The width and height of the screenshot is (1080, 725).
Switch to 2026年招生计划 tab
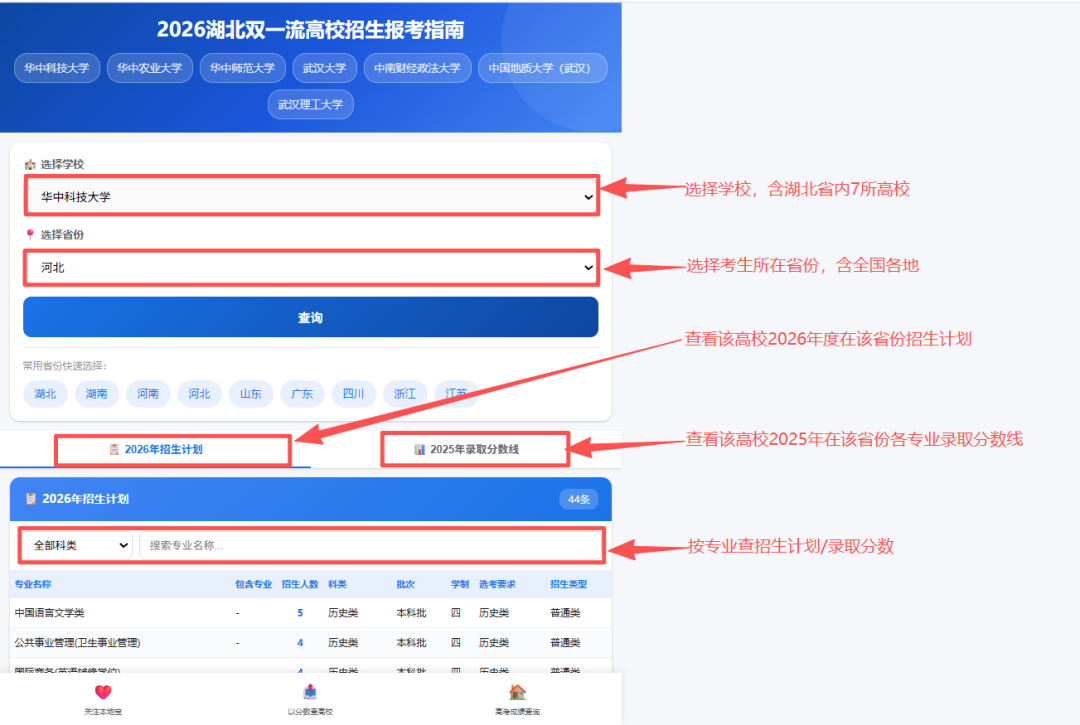pos(156,450)
